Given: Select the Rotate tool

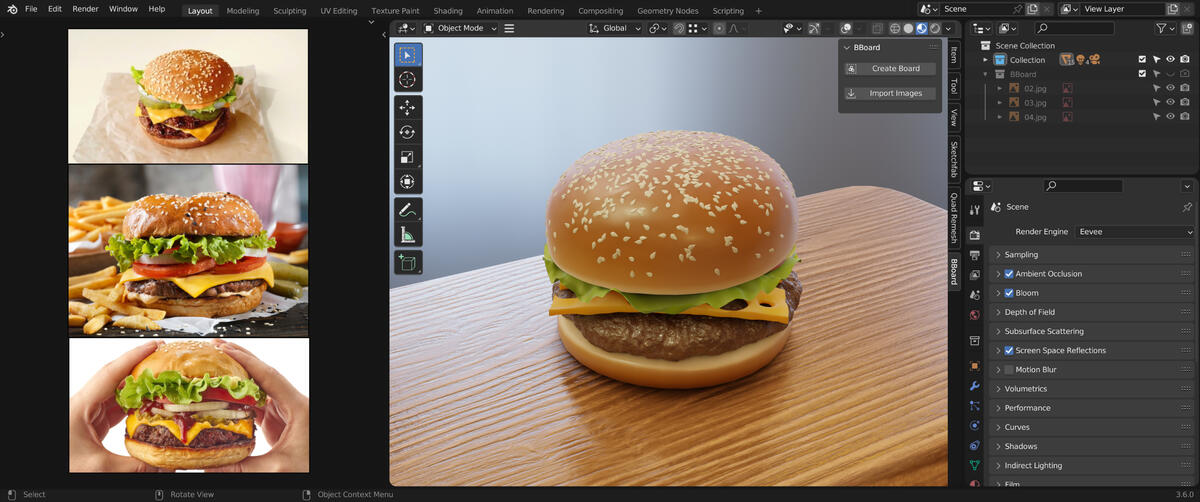Looking at the screenshot, I should coord(407,132).
